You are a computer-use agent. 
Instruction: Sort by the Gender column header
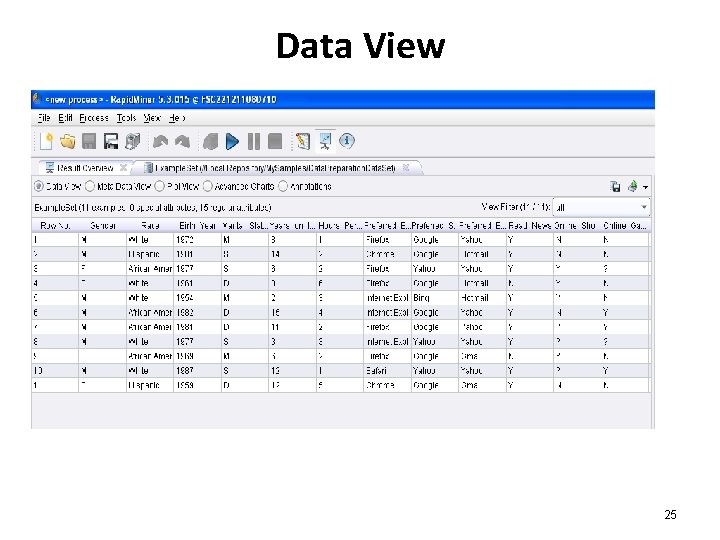coord(102,225)
